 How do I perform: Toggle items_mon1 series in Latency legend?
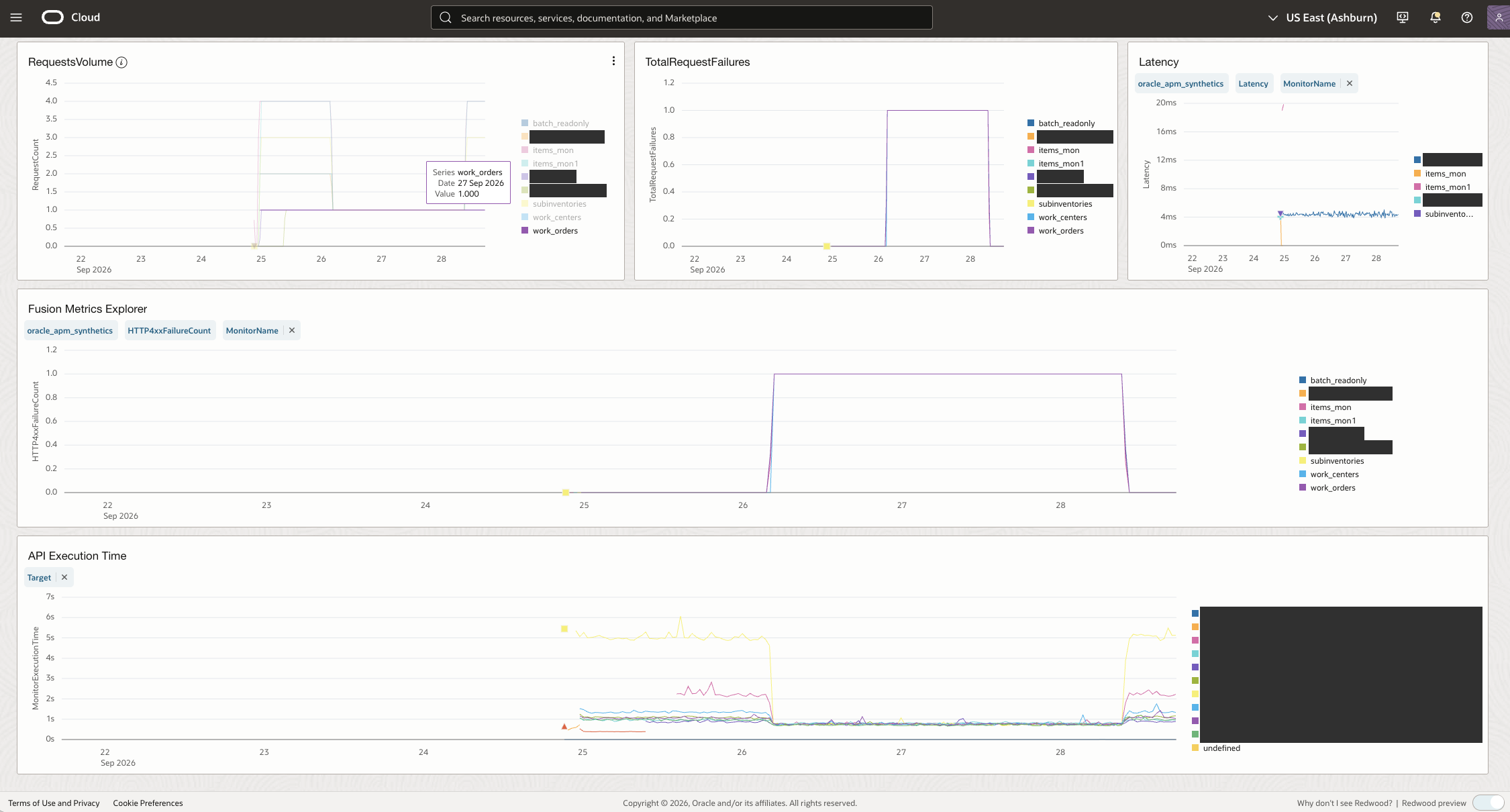click(1442, 187)
